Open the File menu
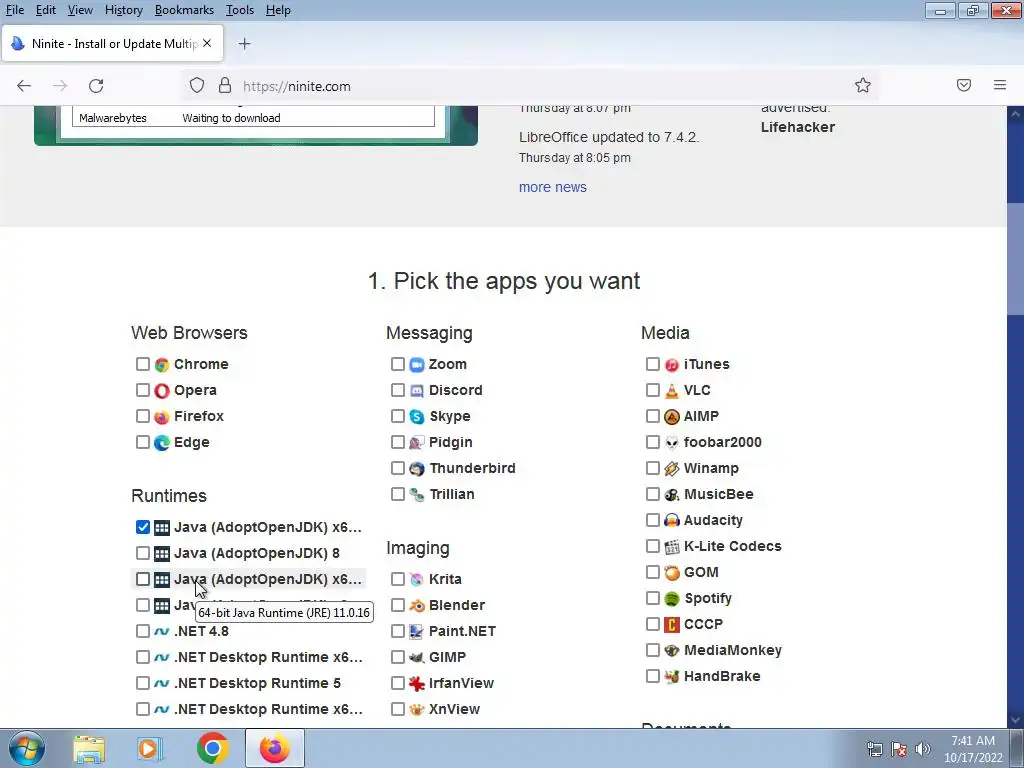 [14, 10]
